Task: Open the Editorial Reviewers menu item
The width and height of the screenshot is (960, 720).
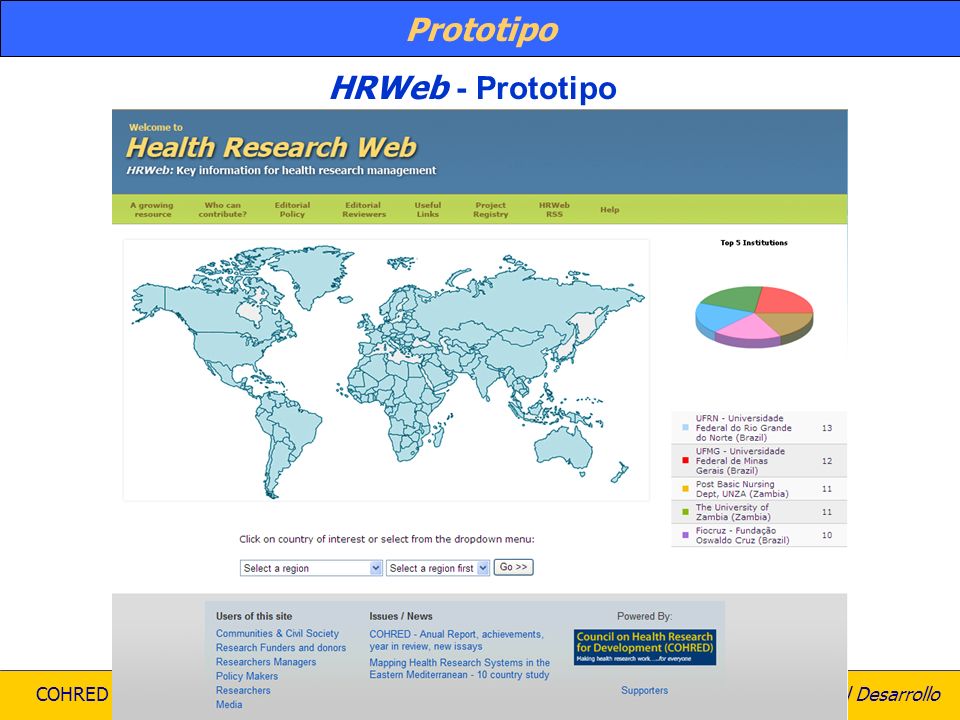Action: (364, 210)
